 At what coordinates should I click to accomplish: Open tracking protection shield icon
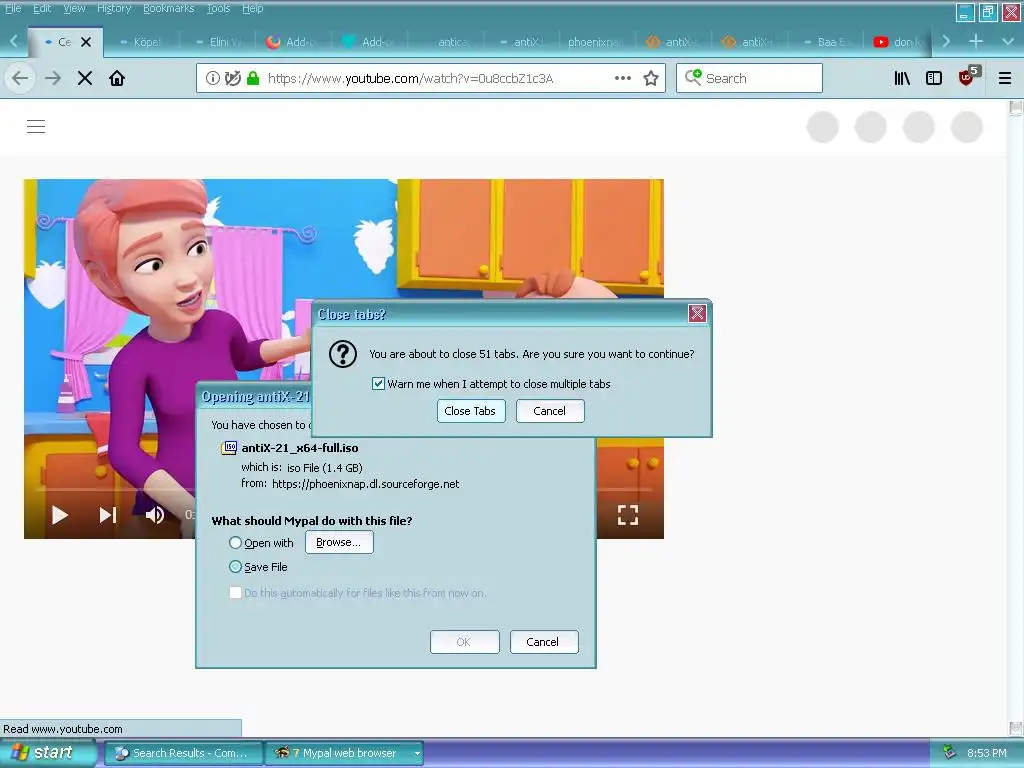coord(232,78)
